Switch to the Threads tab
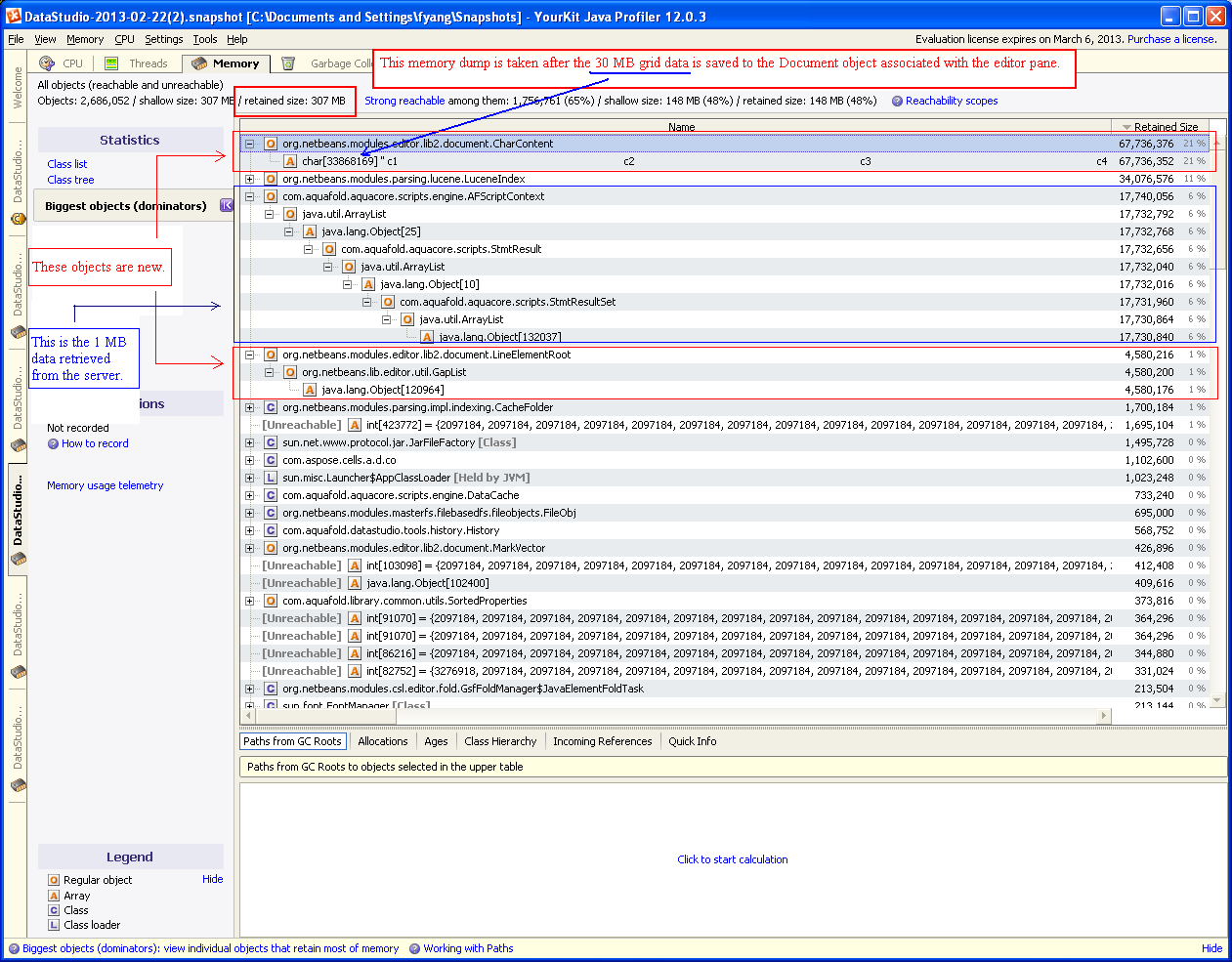 click(138, 63)
